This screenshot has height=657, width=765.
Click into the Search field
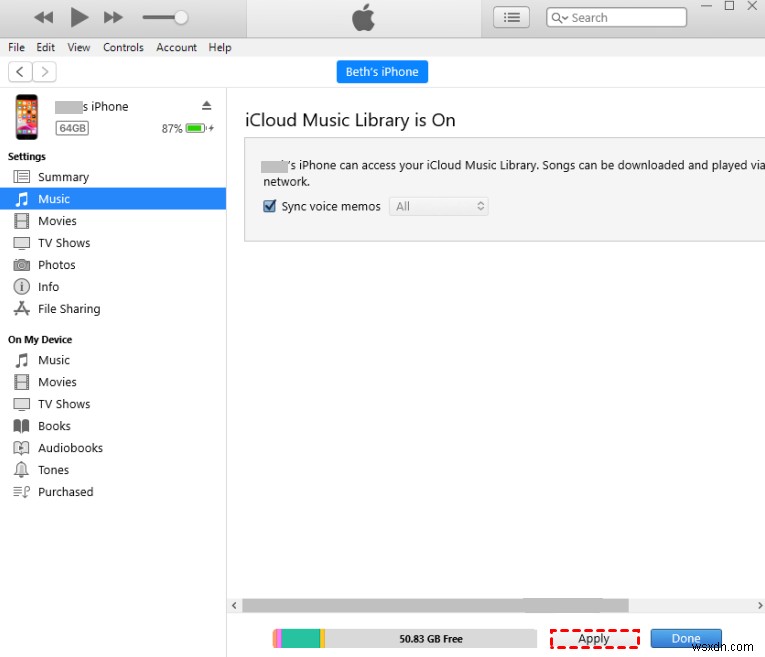(x=616, y=18)
